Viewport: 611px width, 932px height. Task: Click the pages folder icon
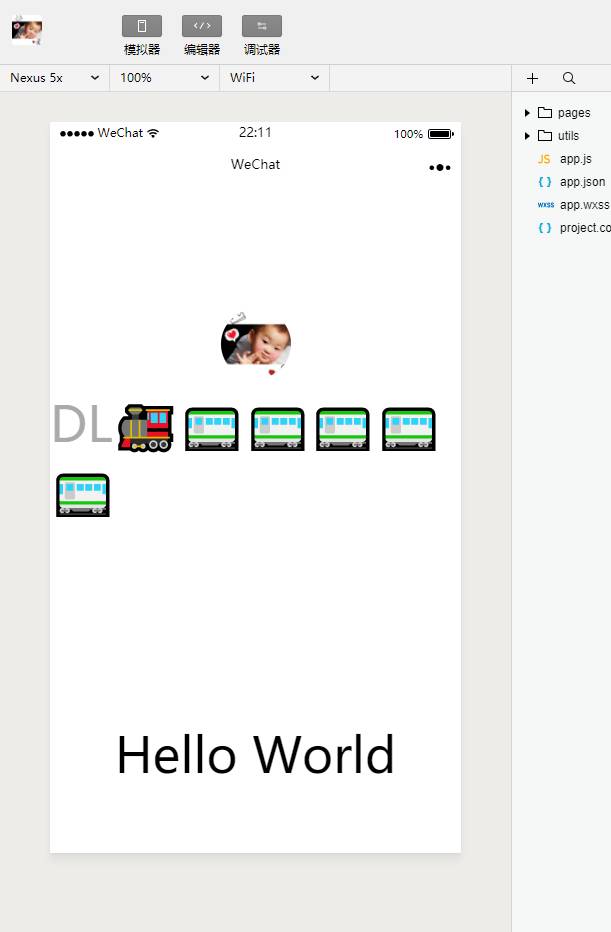coord(545,112)
